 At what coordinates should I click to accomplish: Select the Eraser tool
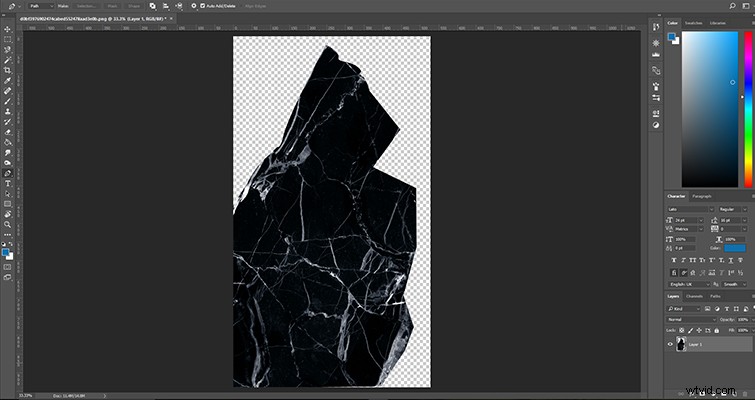tap(7, 132)
